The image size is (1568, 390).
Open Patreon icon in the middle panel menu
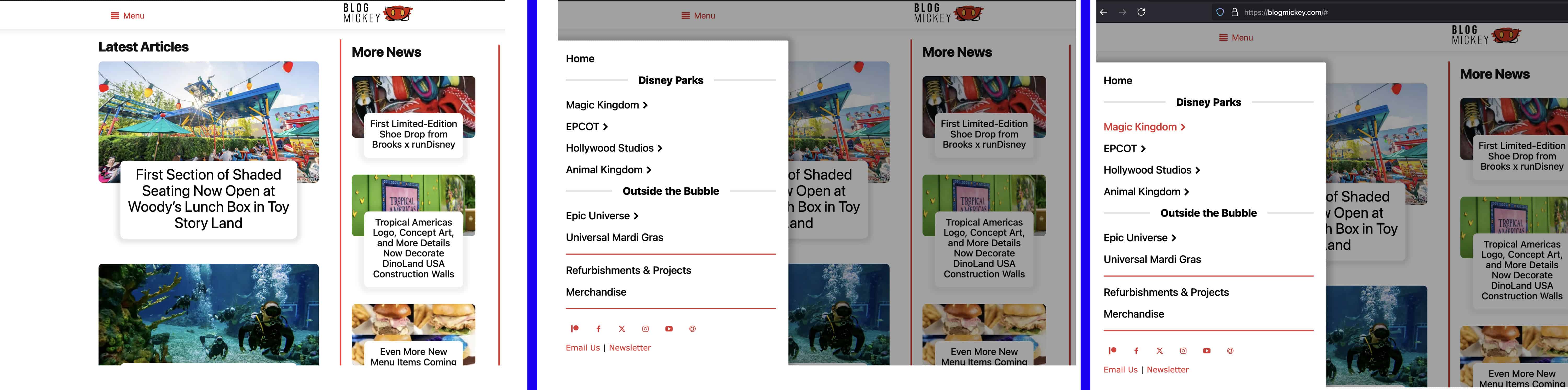575,329
